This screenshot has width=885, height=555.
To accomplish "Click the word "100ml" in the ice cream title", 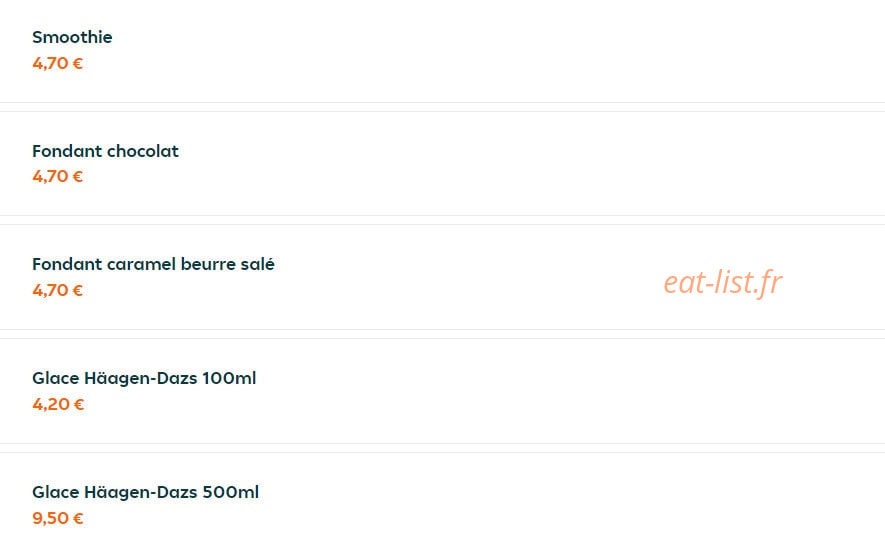I will [x=229, y=378].
